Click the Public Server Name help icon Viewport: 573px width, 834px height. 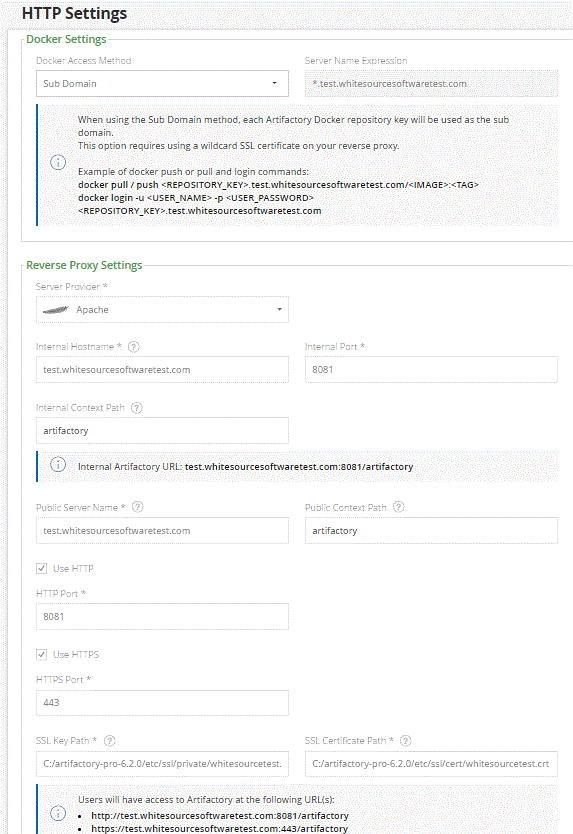tap(137, 507)
